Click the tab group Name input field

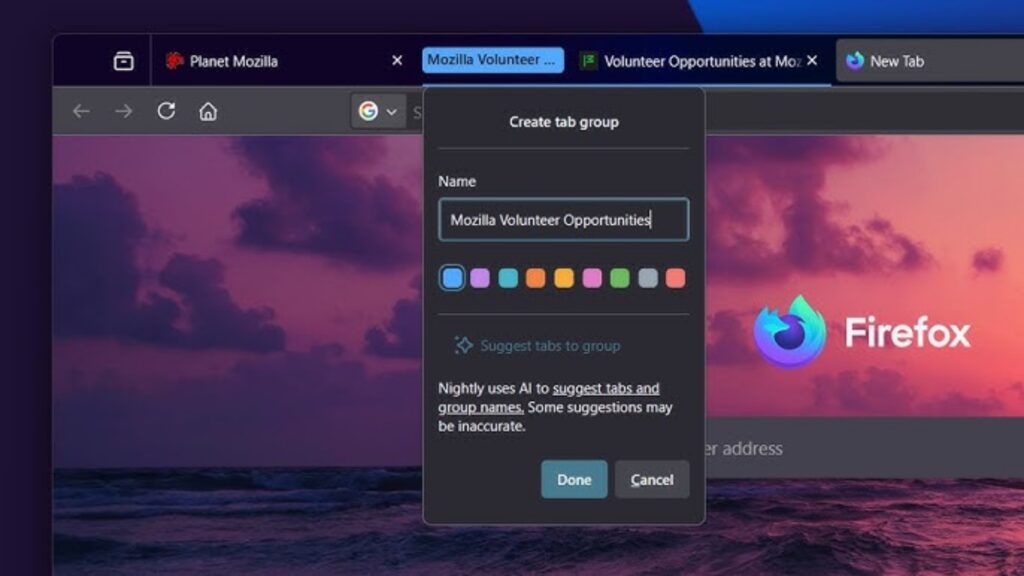coord(563,219)
